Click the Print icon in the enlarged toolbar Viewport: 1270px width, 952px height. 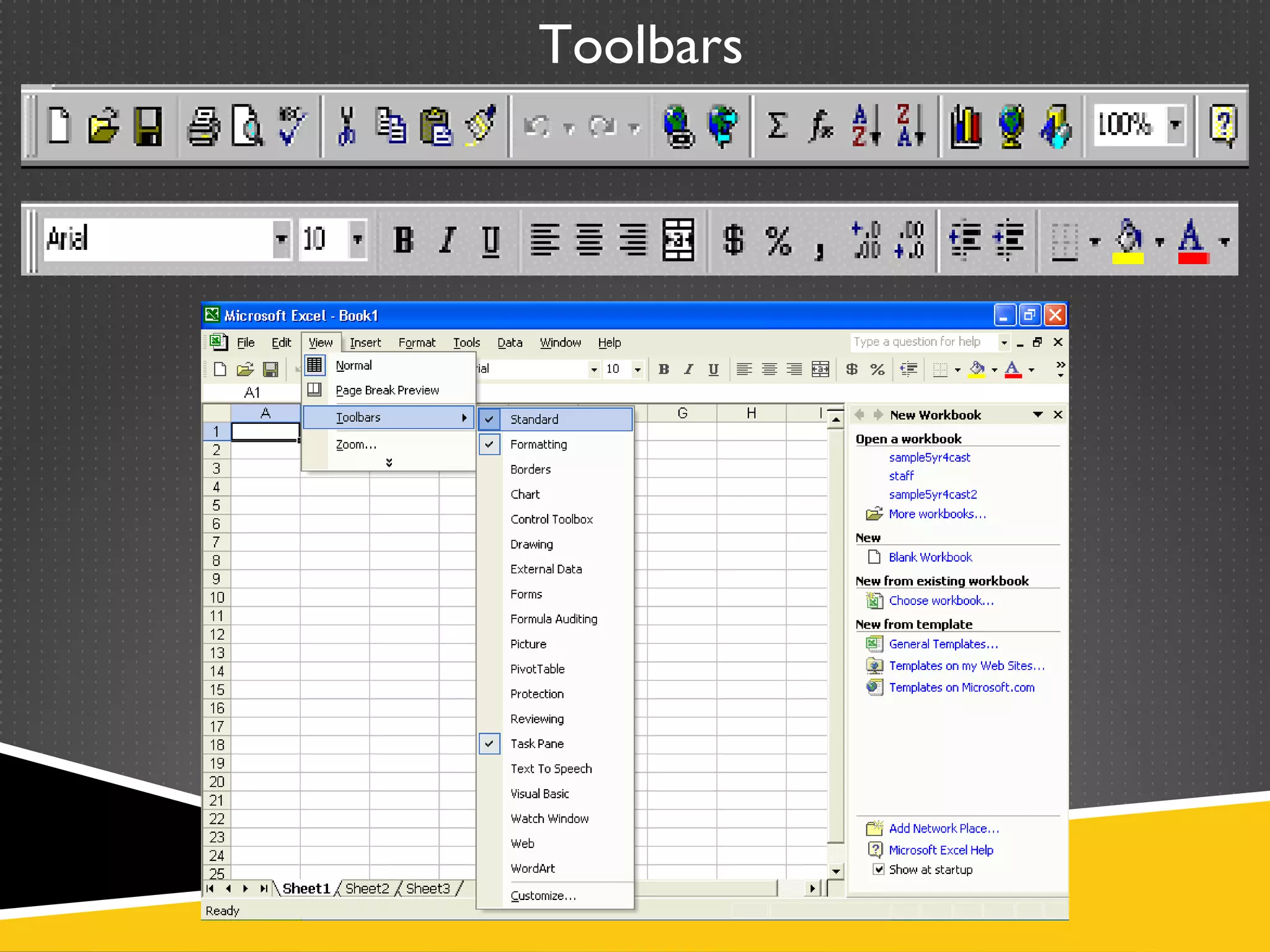point(203,126)
